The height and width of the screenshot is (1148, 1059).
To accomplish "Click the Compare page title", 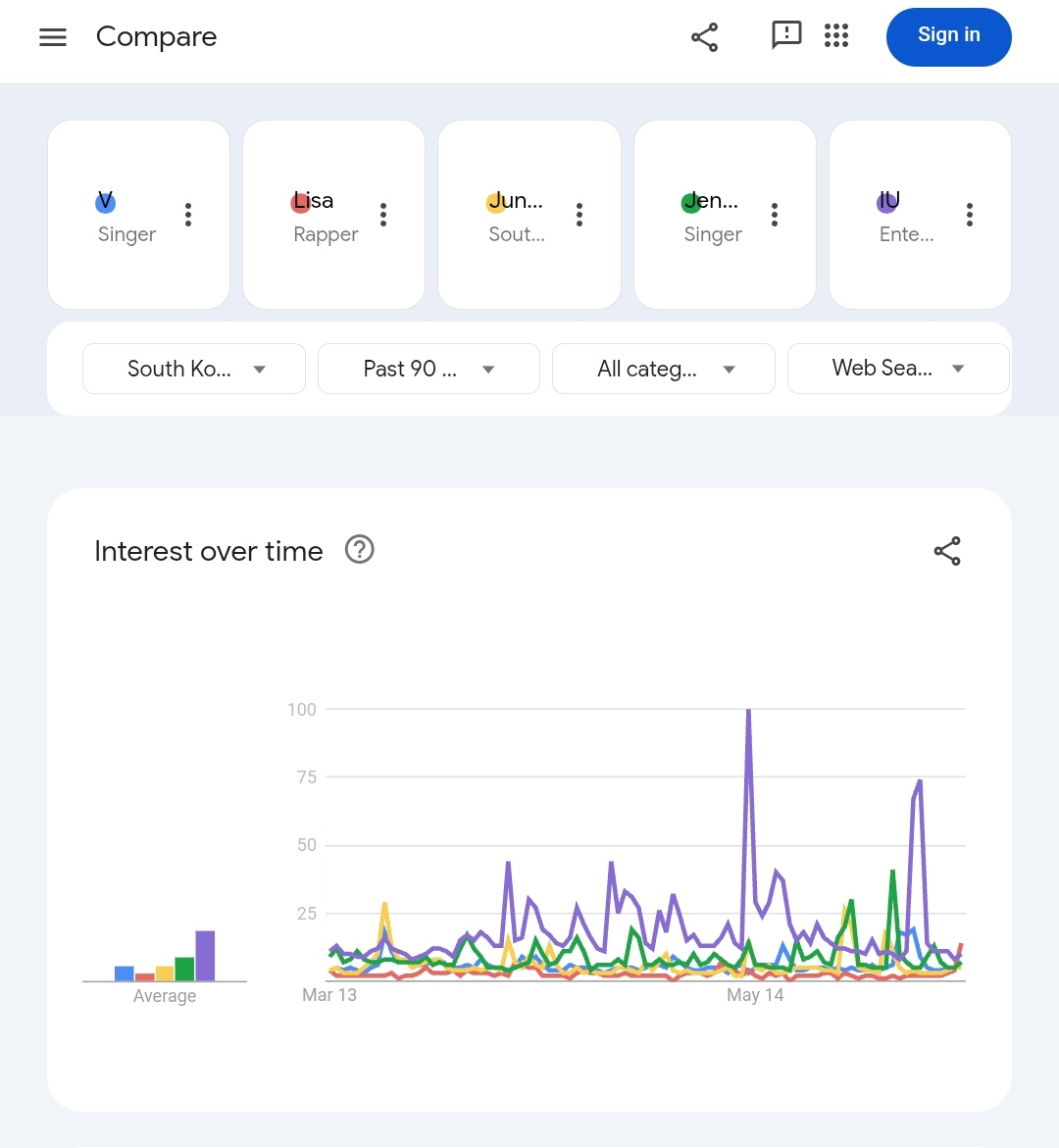I will (x=156, y=36).
